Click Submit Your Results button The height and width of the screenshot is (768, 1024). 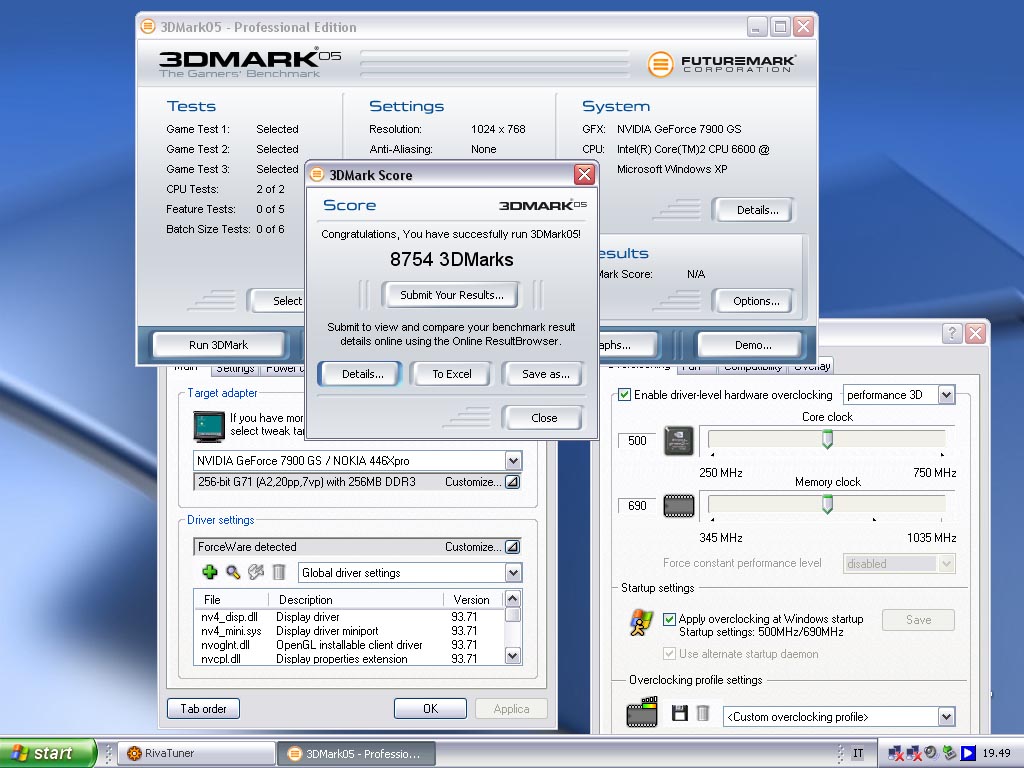click(451, 295)
